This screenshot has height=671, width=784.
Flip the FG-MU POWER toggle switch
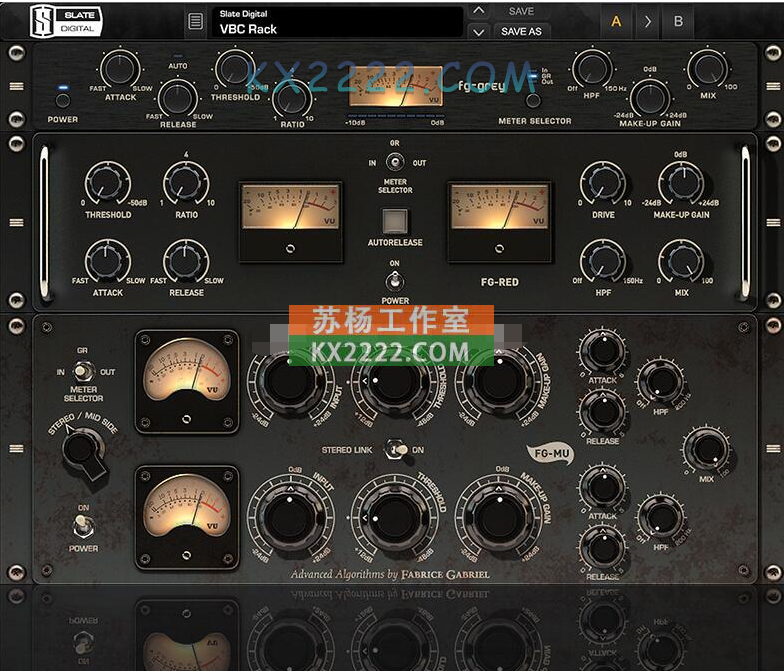point(83,526)
